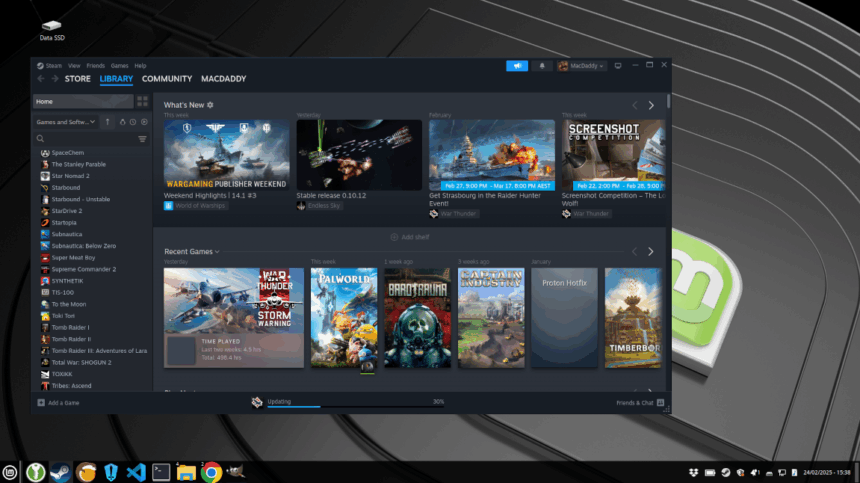Show next Recent Games
860x483 pixels.
[x=650, y=252]
